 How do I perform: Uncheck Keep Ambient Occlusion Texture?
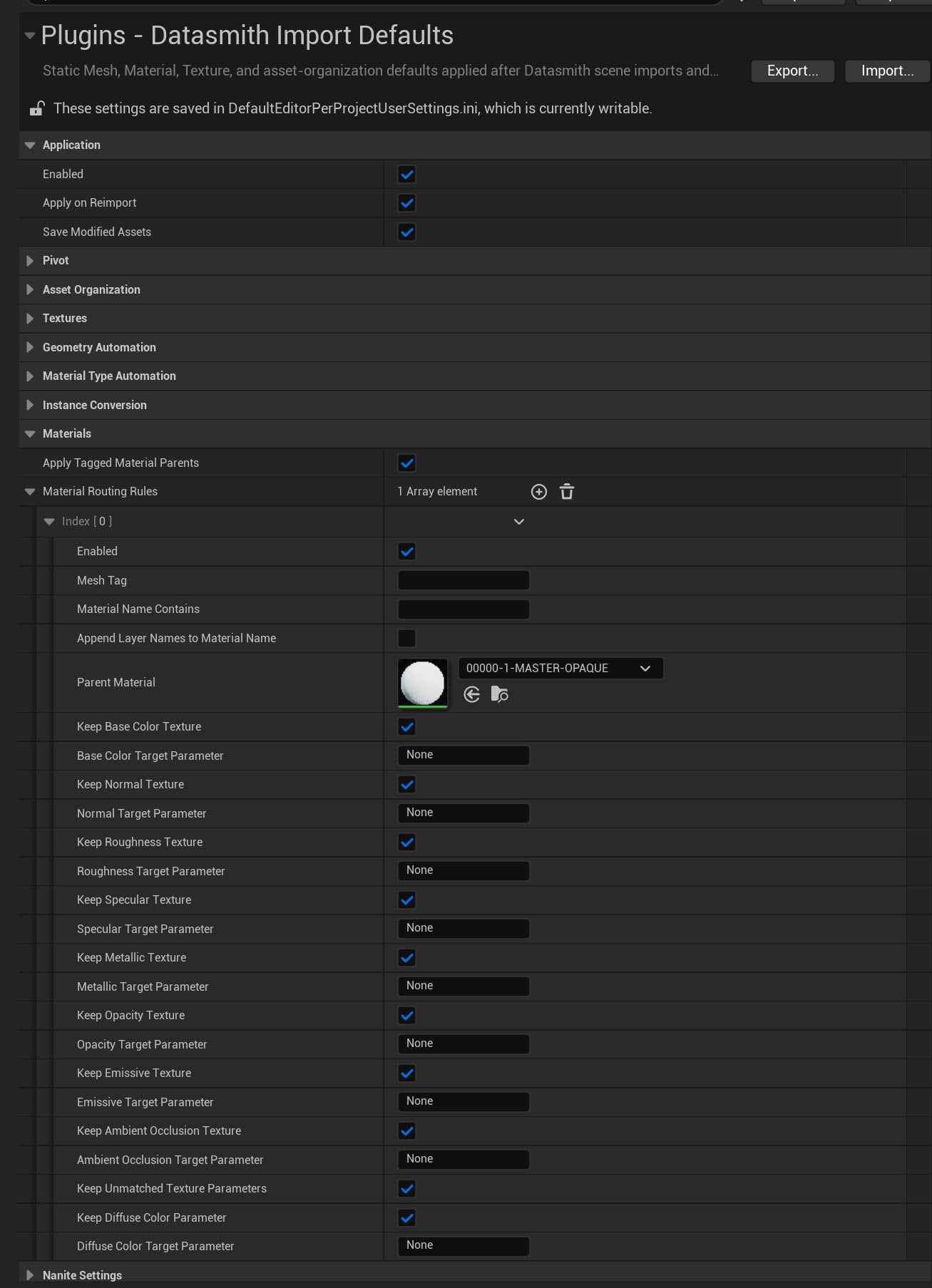407,1131
